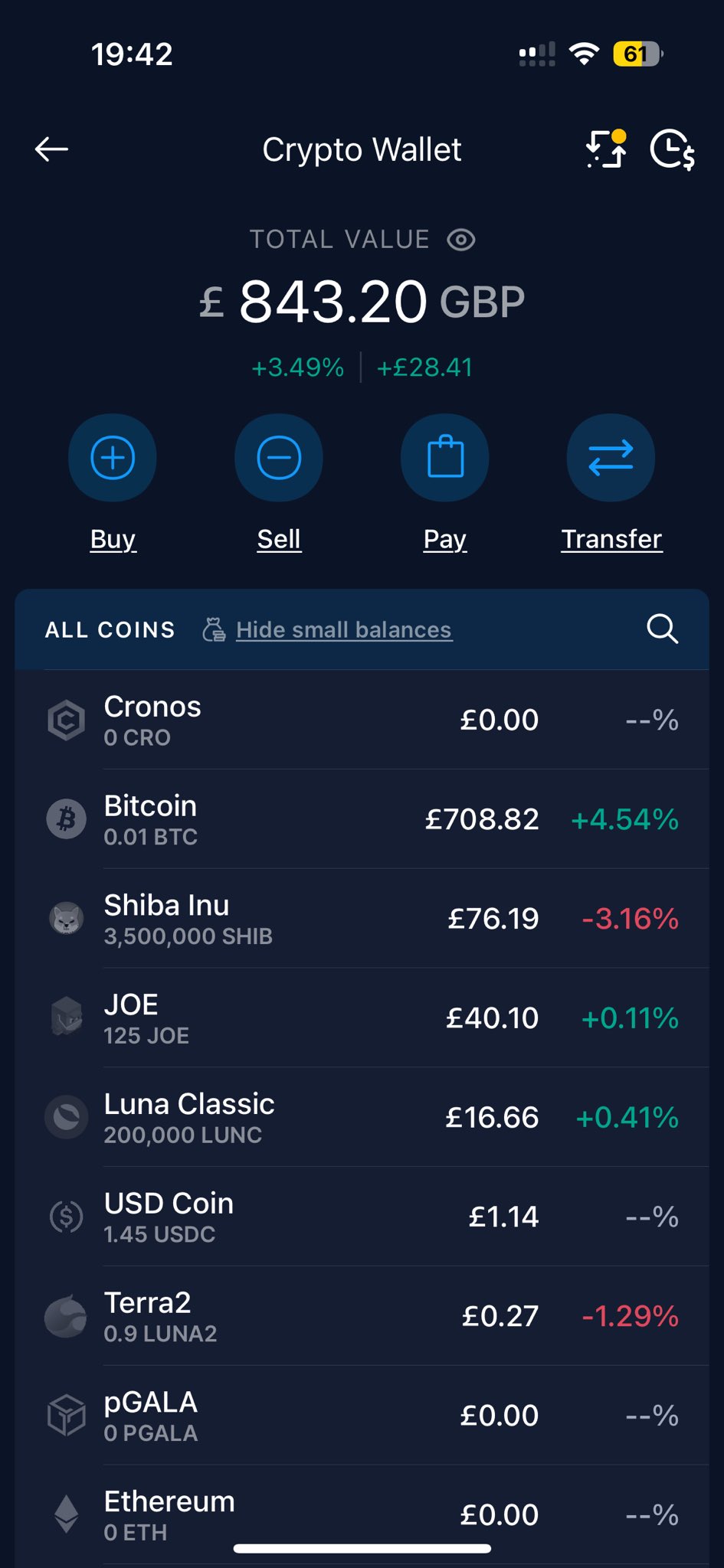Click the Ethereum diamond icon
Image resolution: width=724 pixels, height=1568 pixels.
point(67,1514)
